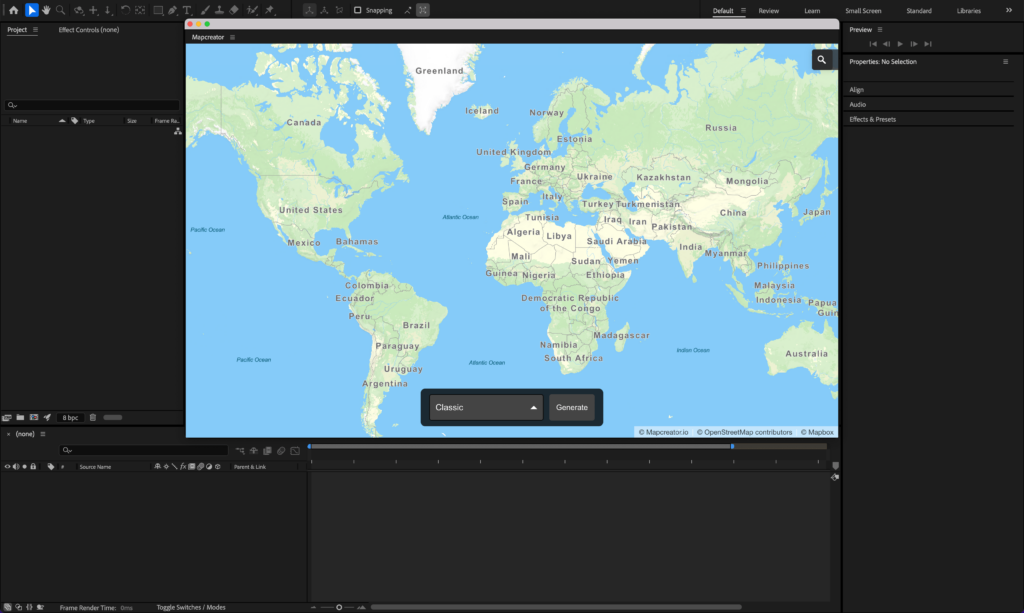Open the Mapcreator panel menu
The width and height of the screenshot is (1024, 613).
232,37
